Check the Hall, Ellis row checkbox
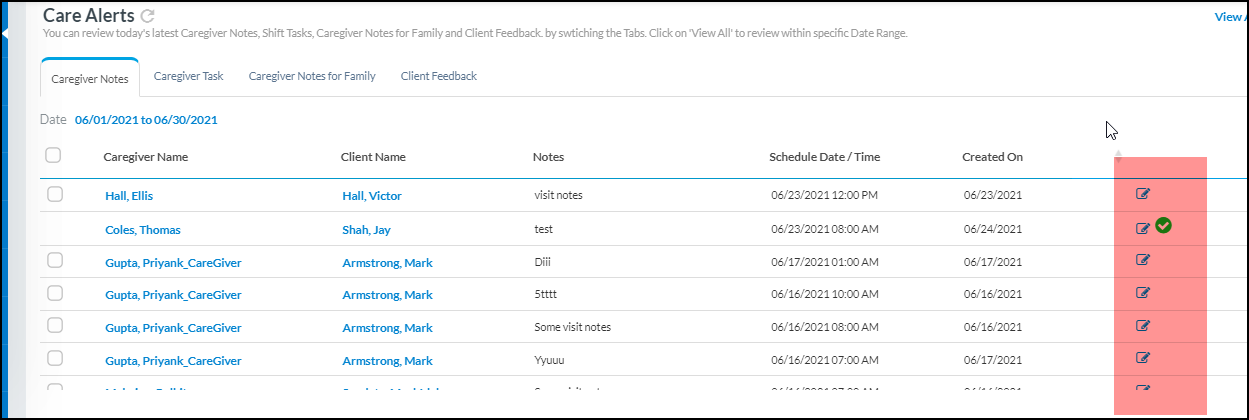 [54, 194]
